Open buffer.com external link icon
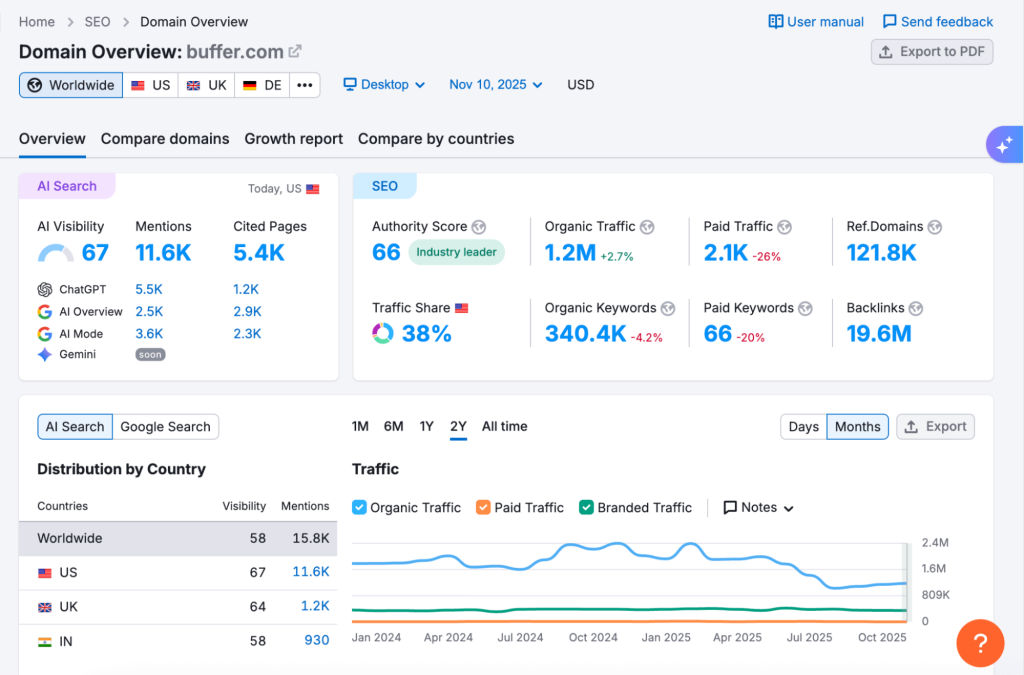The image size is (1024, 675). tap(295, 52)
